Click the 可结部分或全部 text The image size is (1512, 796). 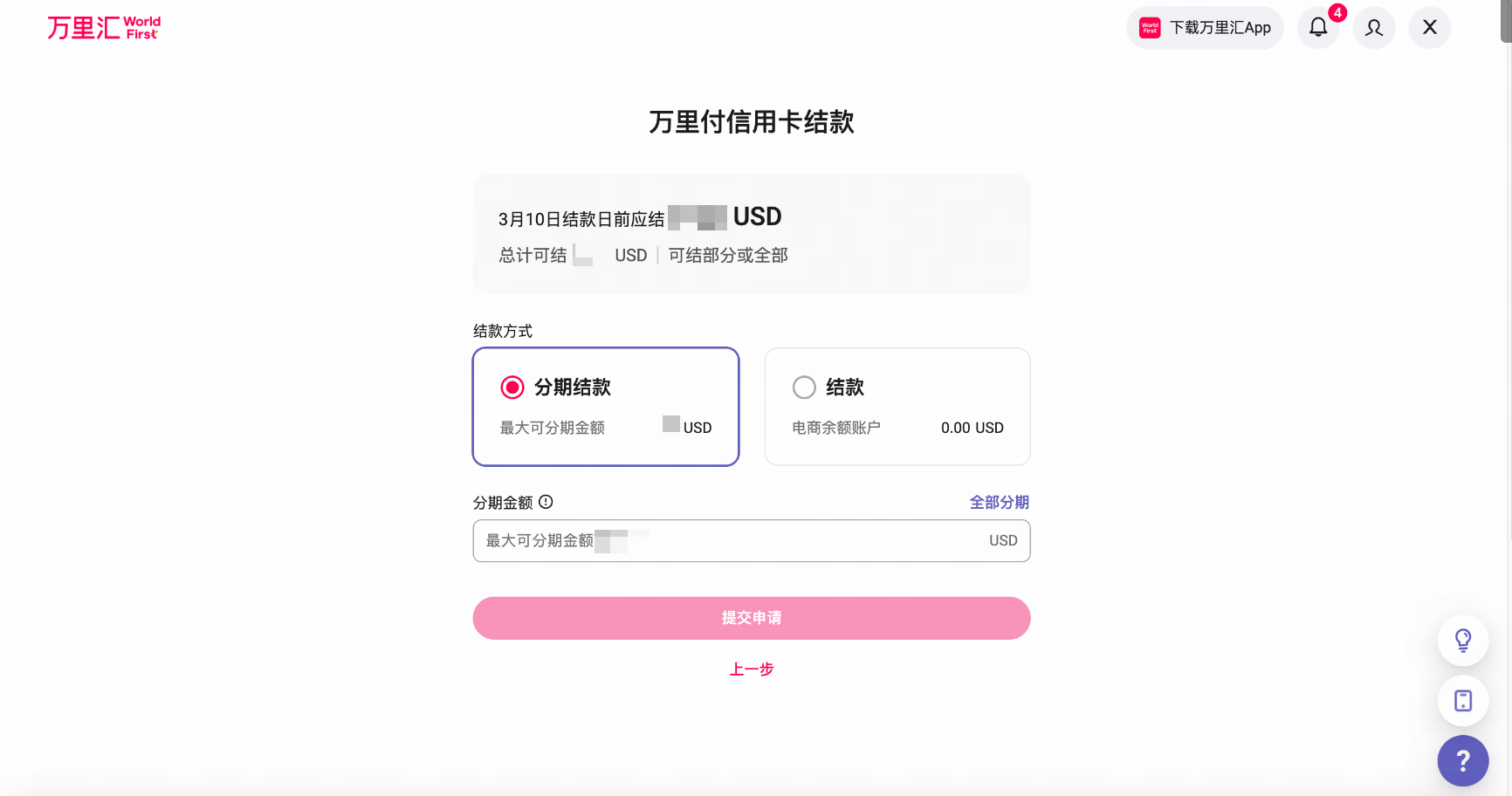click(x=728, y=255)
